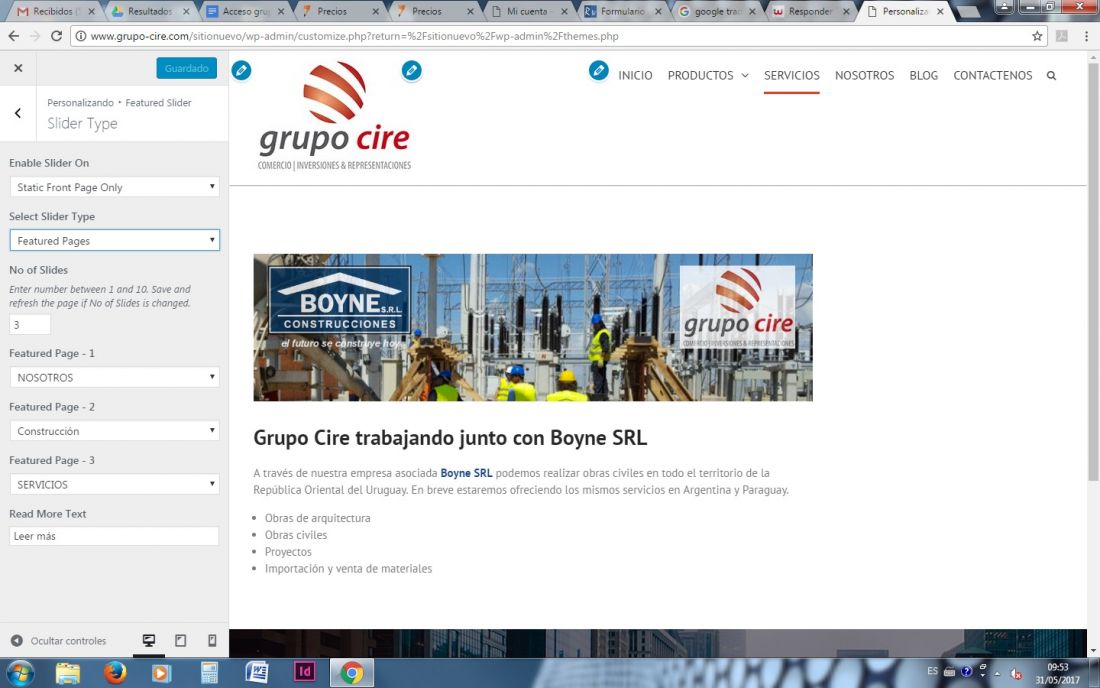Viewport: 1100px width, 688px height.
Task: Follow the Boyne SRL link
Action: click(x=467, y=473)
